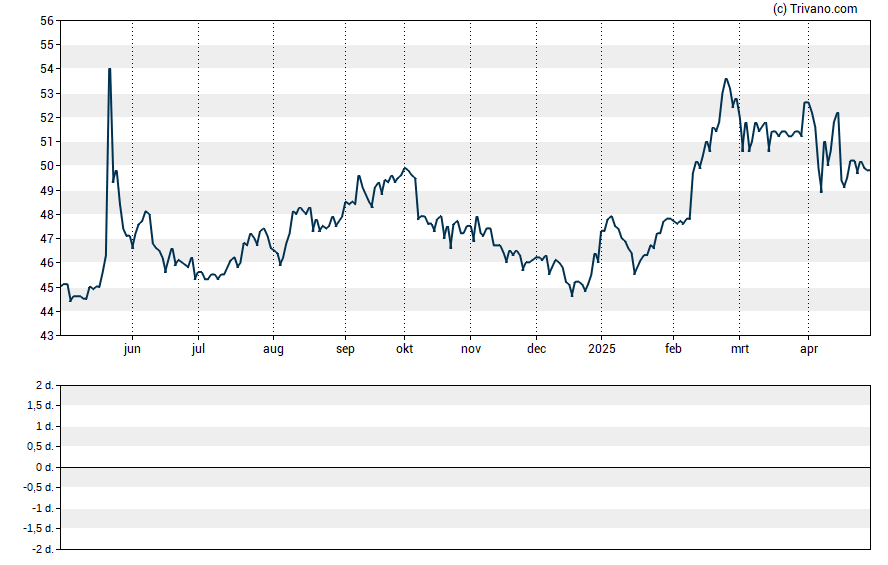Select the 'jul' month label
This screenshot has width=888, height=565.
pyautogui.click(x=198, y=349)
